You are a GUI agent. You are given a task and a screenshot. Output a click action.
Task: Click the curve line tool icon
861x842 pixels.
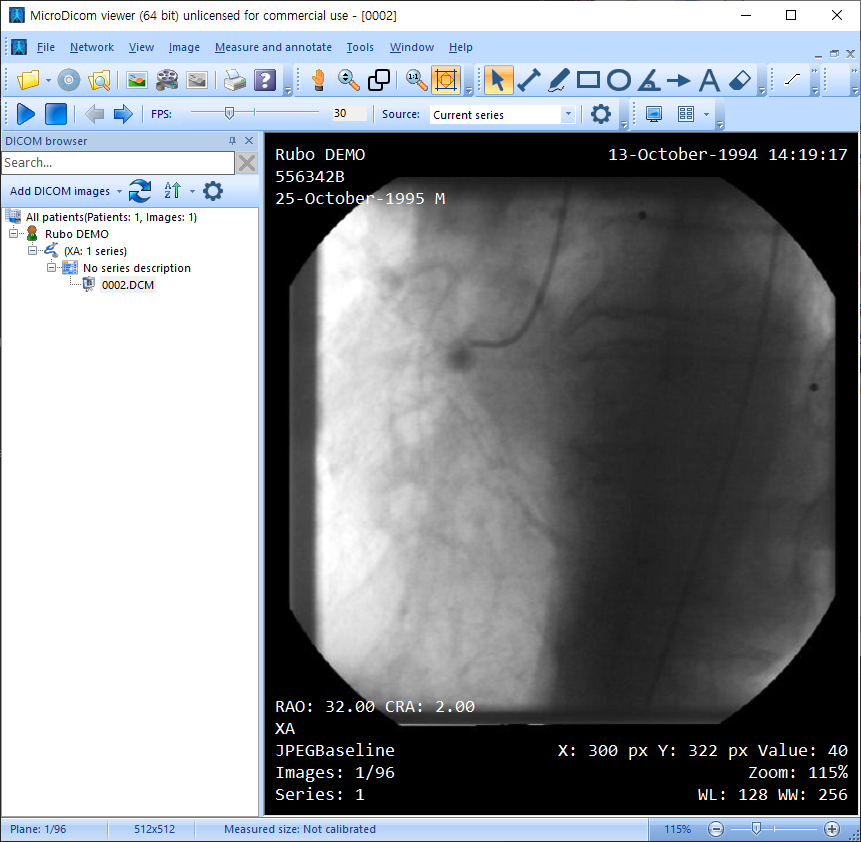792,80
